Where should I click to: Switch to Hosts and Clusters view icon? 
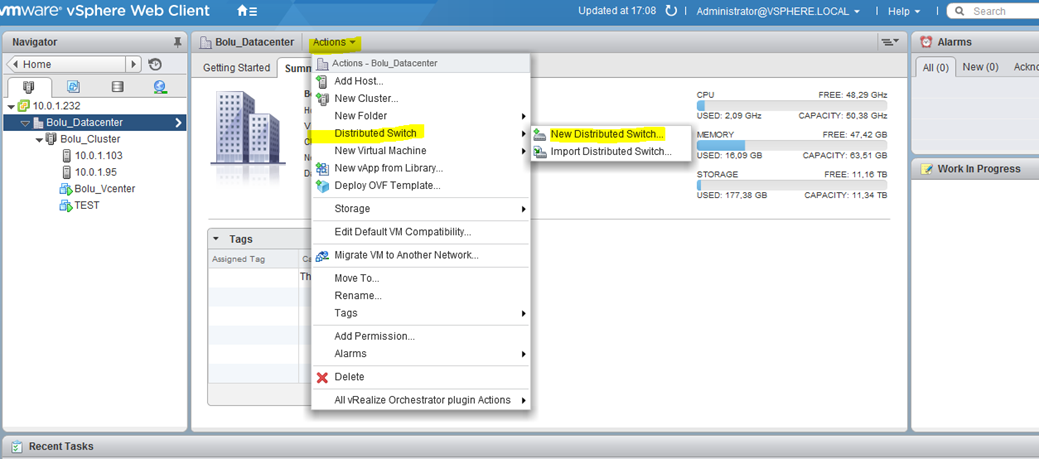pyautogui.click(x=27, y=87)
